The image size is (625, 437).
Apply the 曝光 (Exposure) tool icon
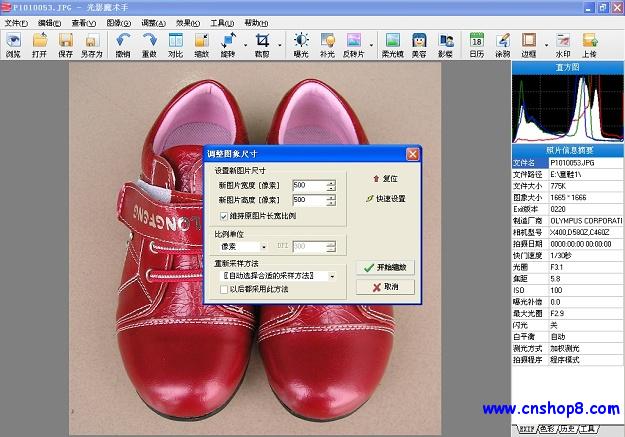[x=301, y=45]
